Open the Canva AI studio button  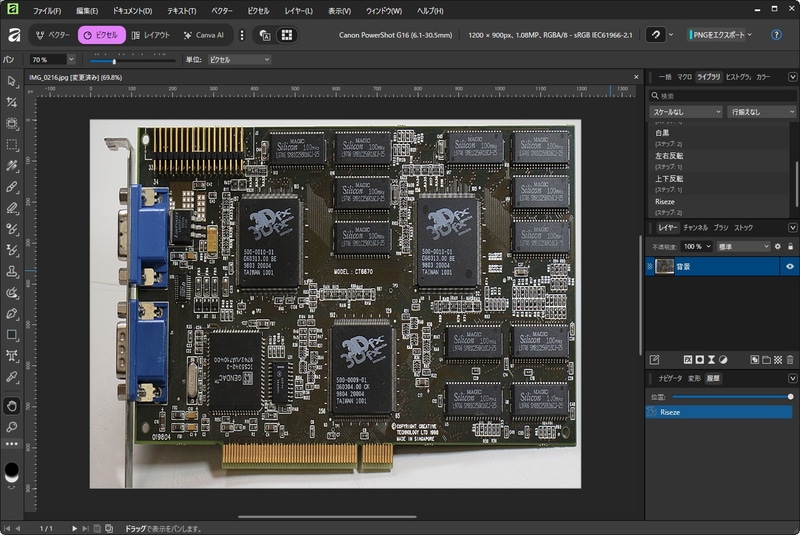(x=203, y=35)
